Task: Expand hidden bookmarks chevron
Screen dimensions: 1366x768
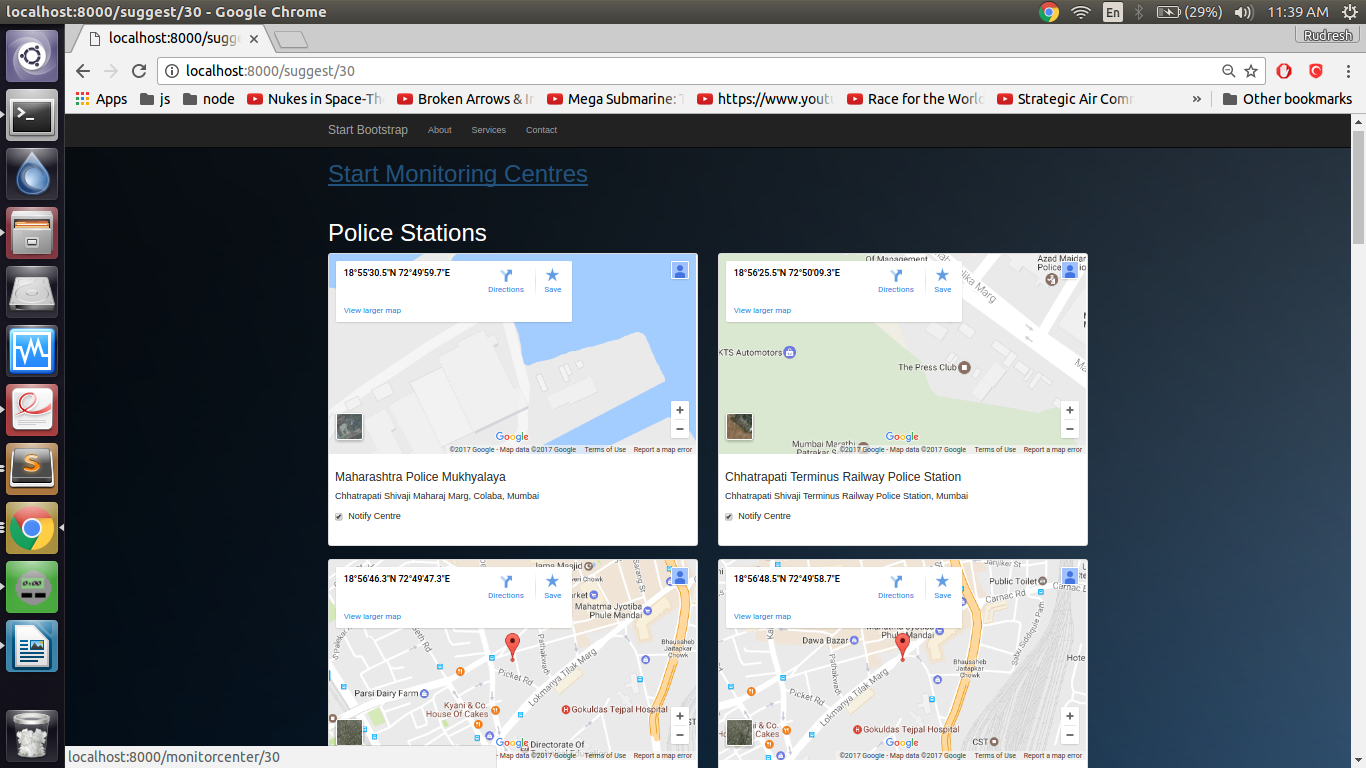Action: (x=1197, y=99)
